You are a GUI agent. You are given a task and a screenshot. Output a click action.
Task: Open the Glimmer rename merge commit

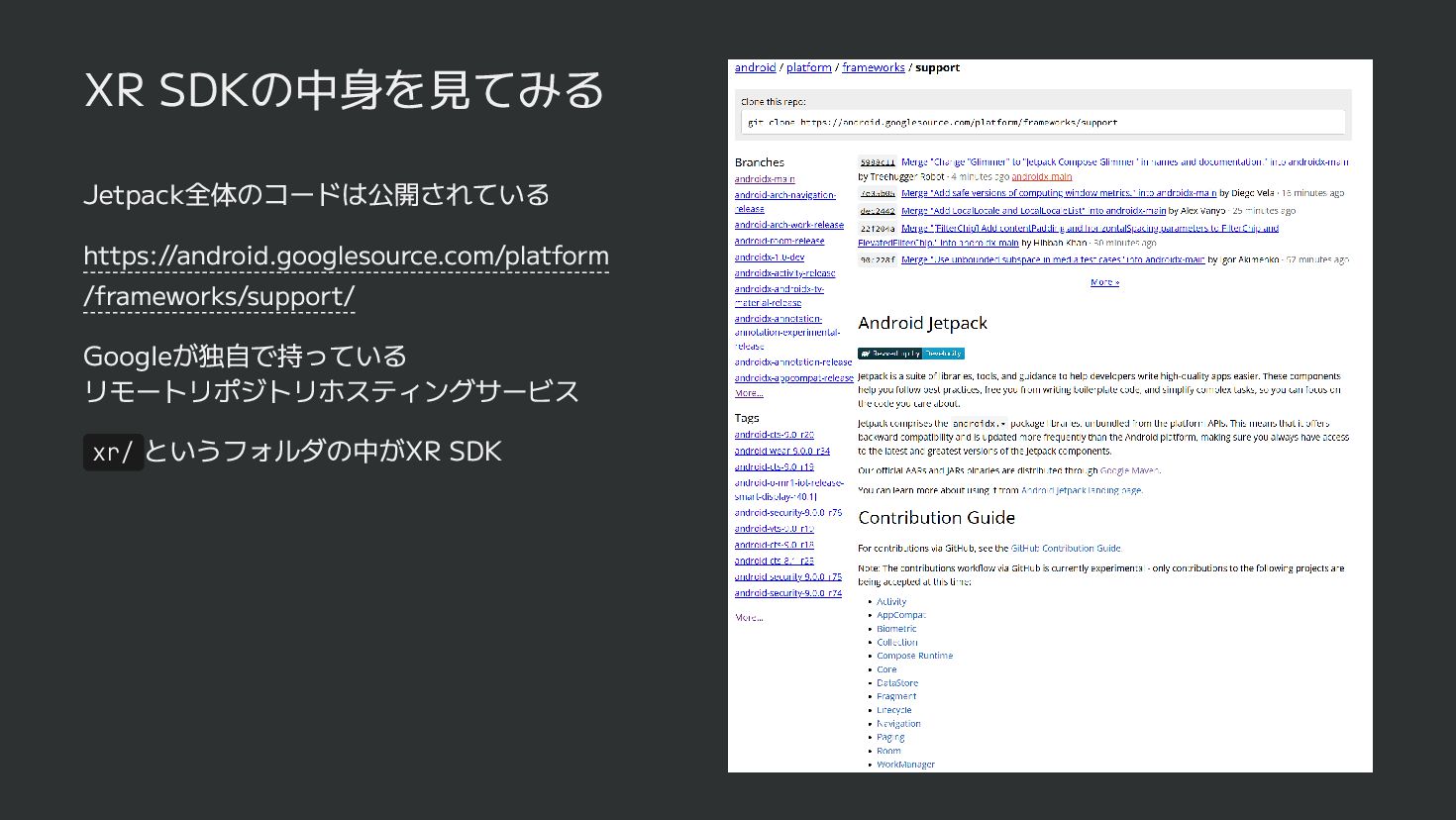coord(1124,161)
